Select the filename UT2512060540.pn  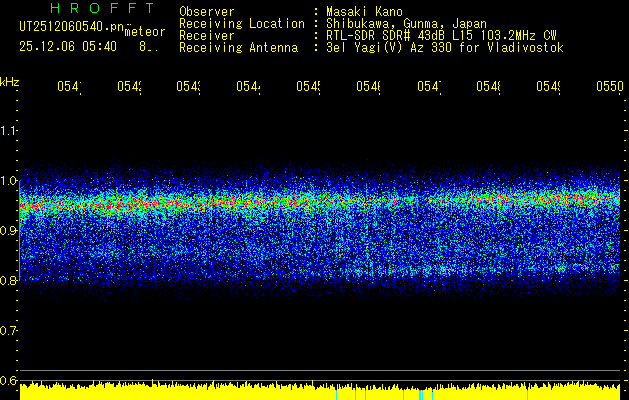(x=71, y=26)
